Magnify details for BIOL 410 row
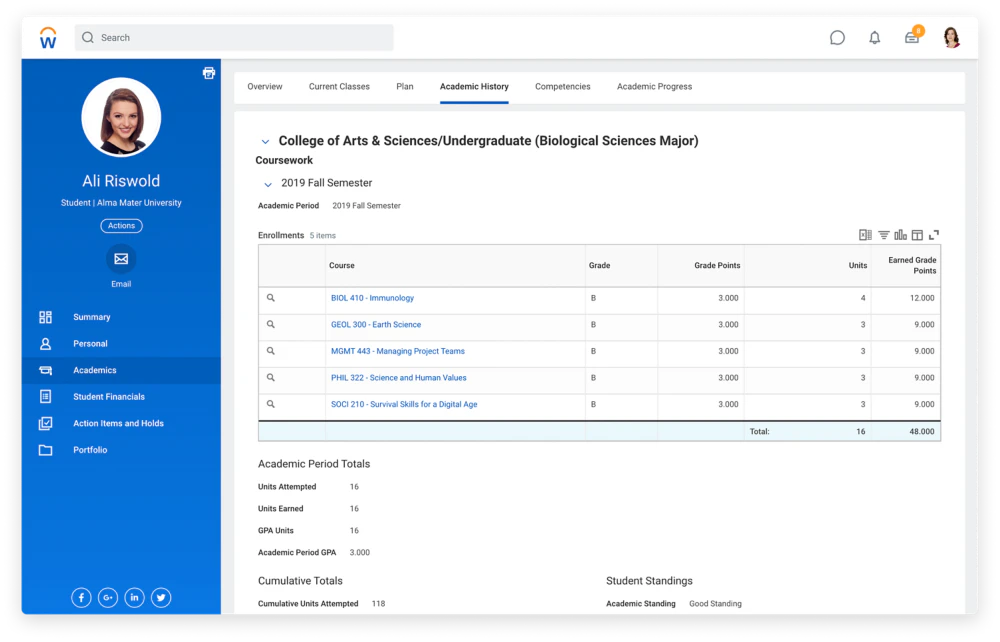 point(271,297)
